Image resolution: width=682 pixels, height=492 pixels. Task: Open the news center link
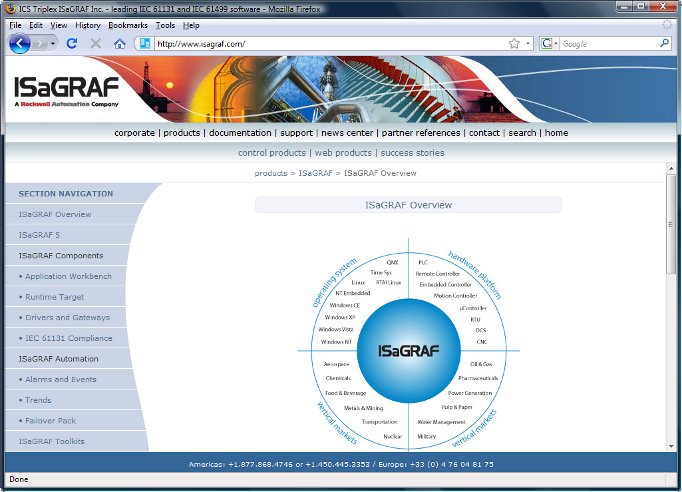pos(347,133)
